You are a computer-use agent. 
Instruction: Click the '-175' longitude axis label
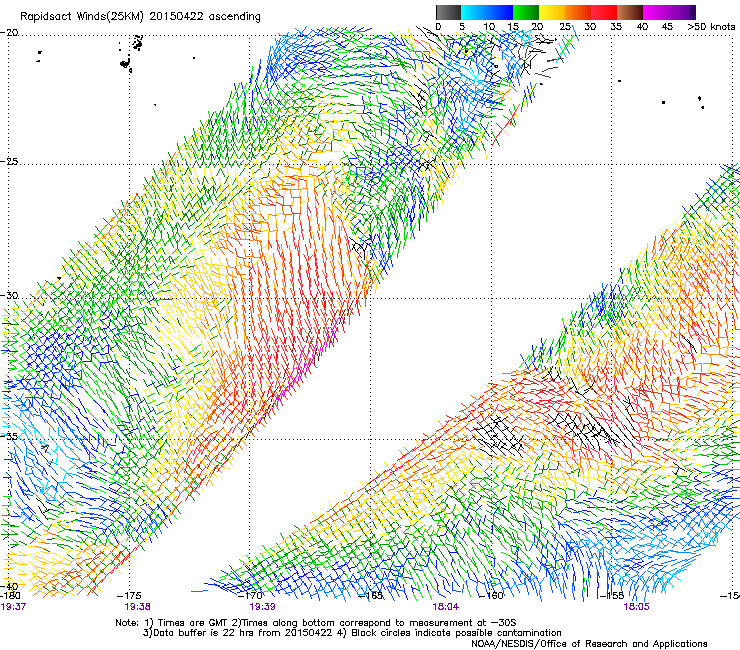pos(129,596)
